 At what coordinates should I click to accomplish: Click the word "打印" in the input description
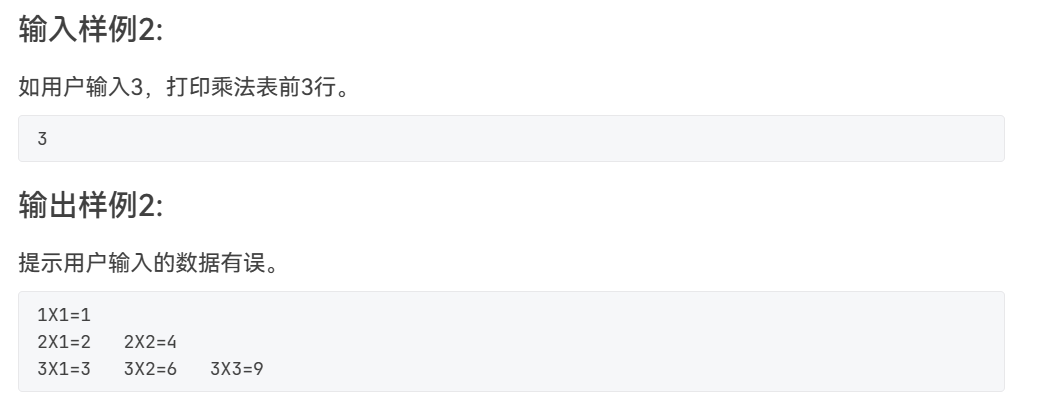[187, 88]
